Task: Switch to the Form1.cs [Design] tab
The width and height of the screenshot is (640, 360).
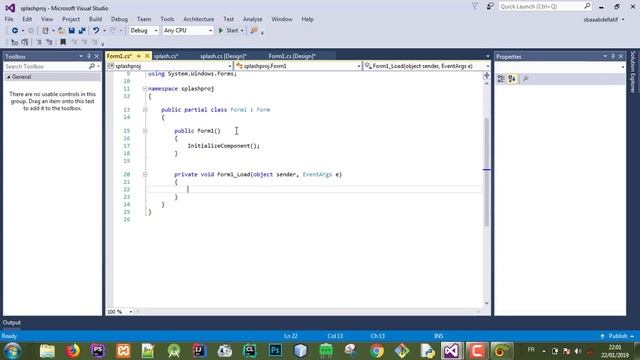Action: pyautogui.click(x=292, y=56)
